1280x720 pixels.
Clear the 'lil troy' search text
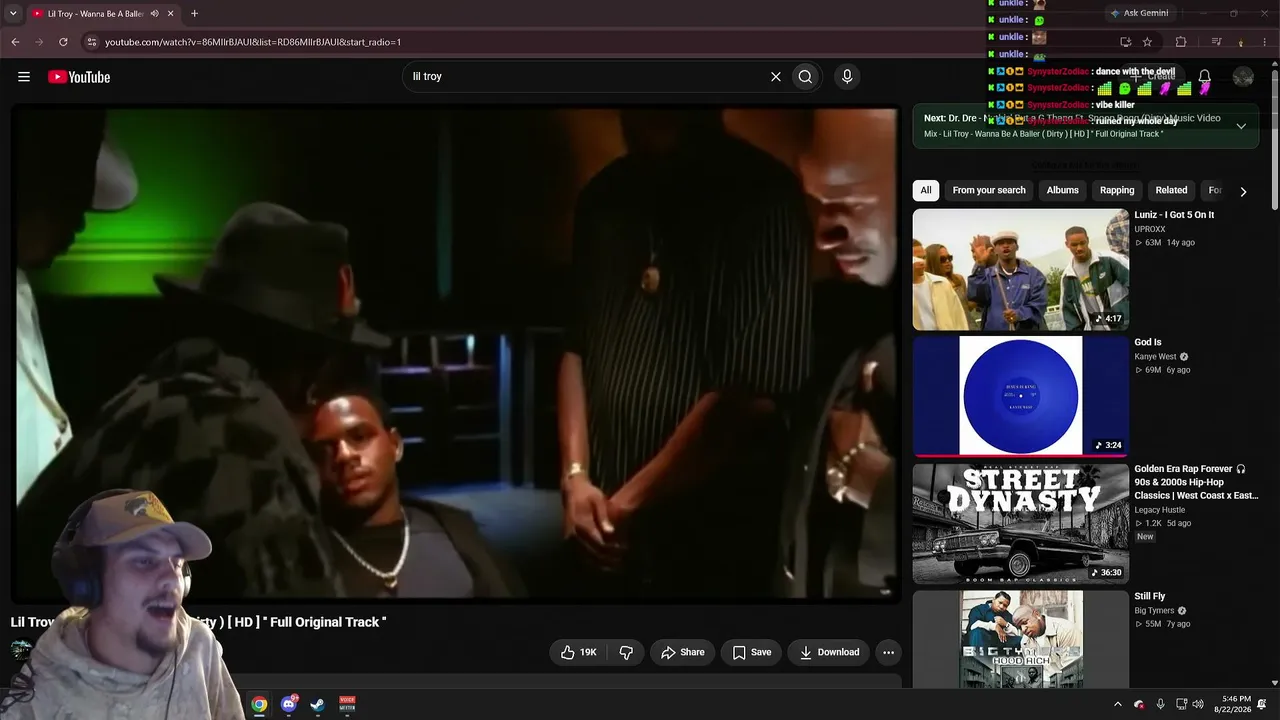coord(775,77)
